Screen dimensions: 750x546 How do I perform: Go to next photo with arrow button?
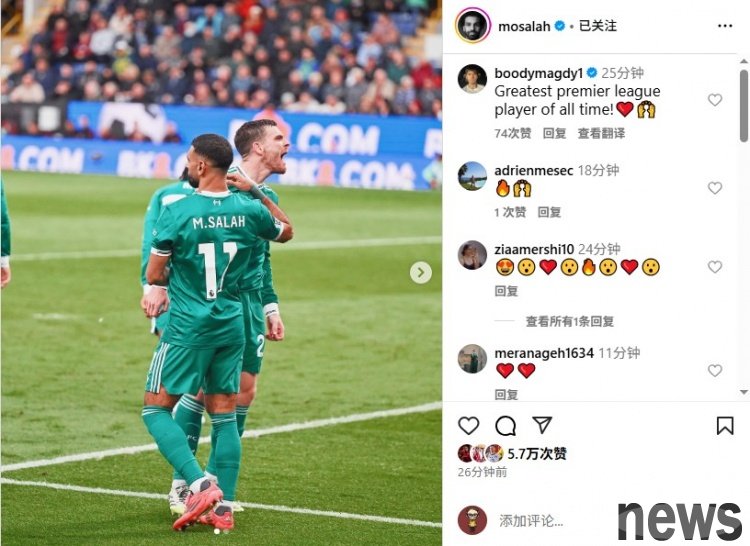coord(421,273)
